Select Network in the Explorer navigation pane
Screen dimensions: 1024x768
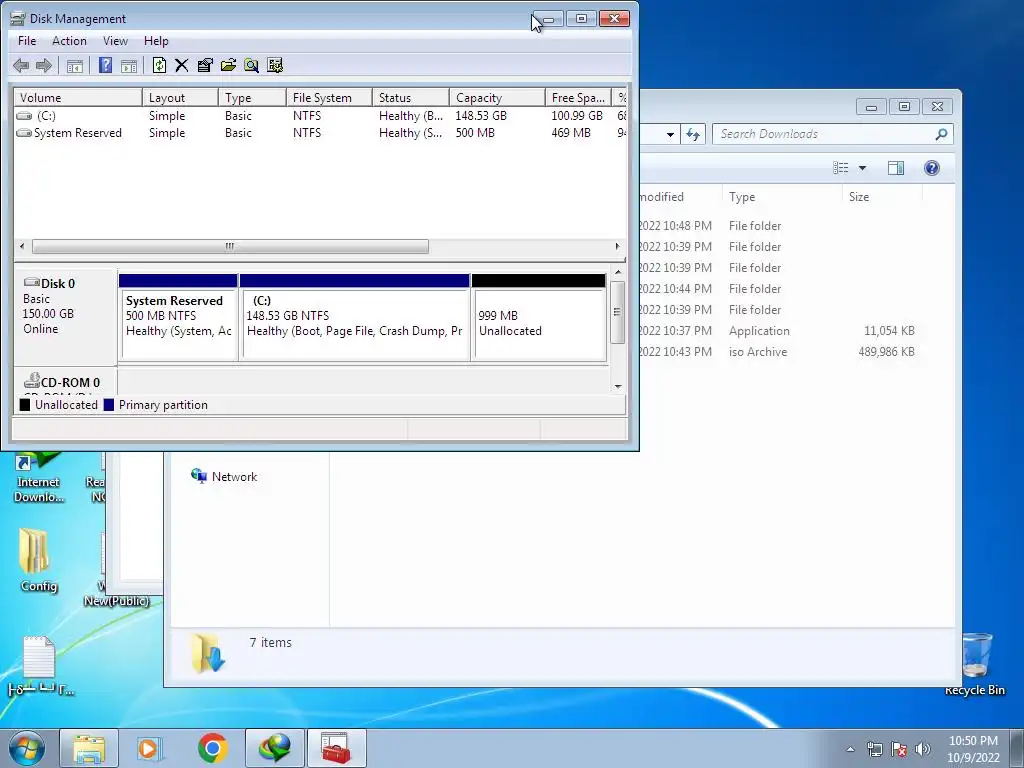224,477
